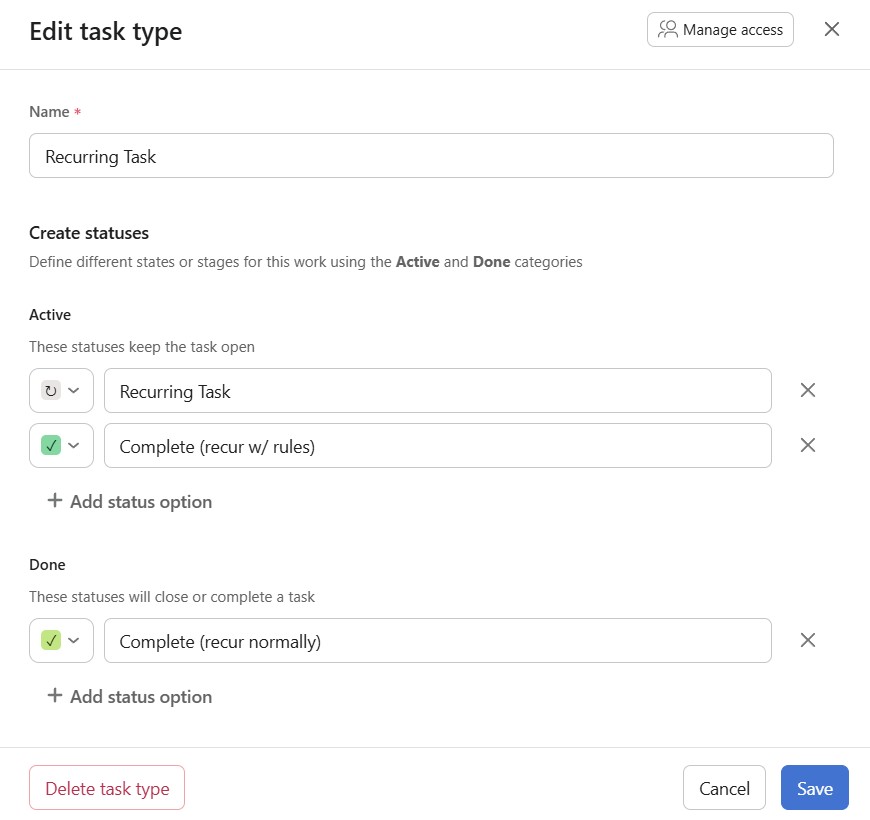
Task: Remove the Recurring Task status option
Action: (808, 390)
